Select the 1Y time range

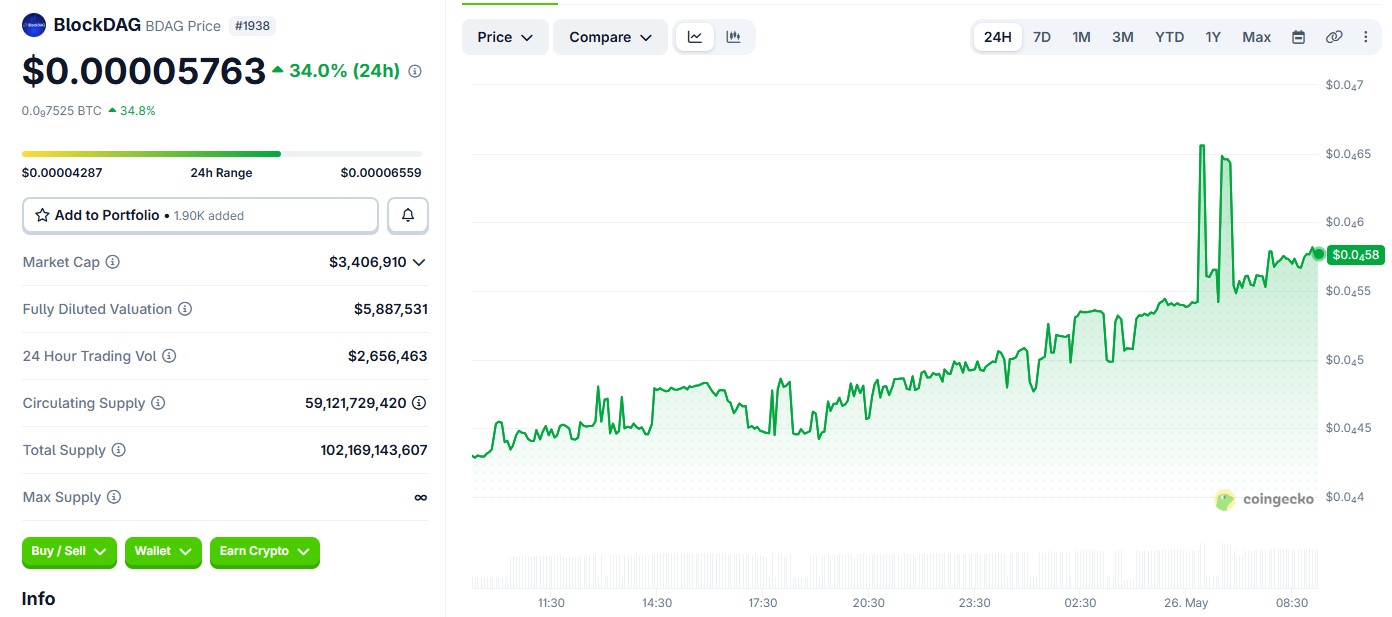(1213, 37)
